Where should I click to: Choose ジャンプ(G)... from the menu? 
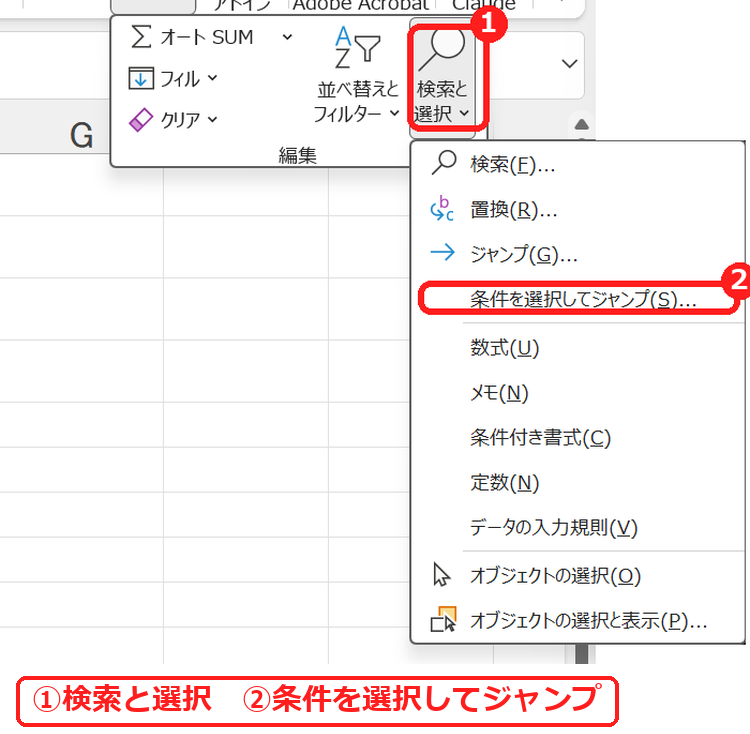pyautogui.click(x=577, y=254)
